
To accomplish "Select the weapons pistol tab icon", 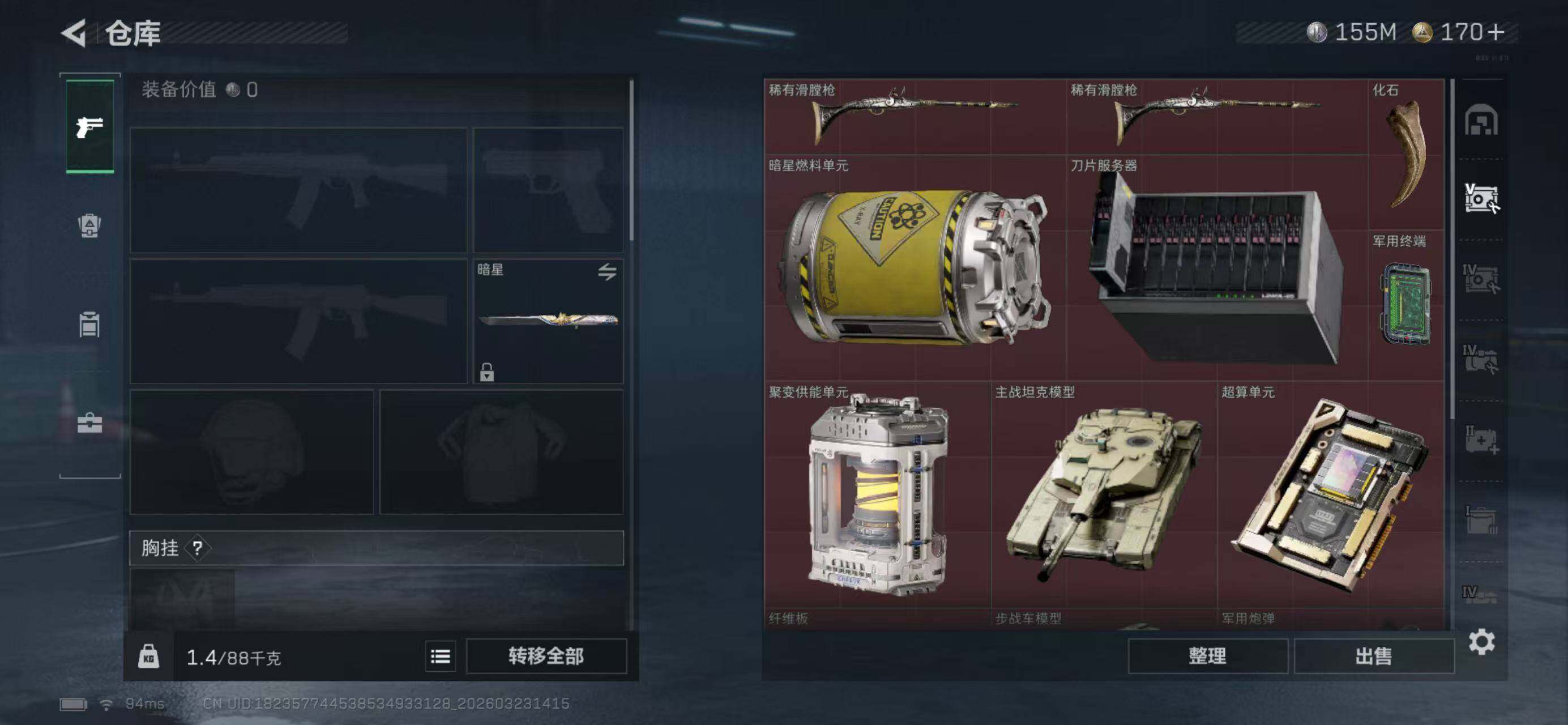I will tap(89, 127).
